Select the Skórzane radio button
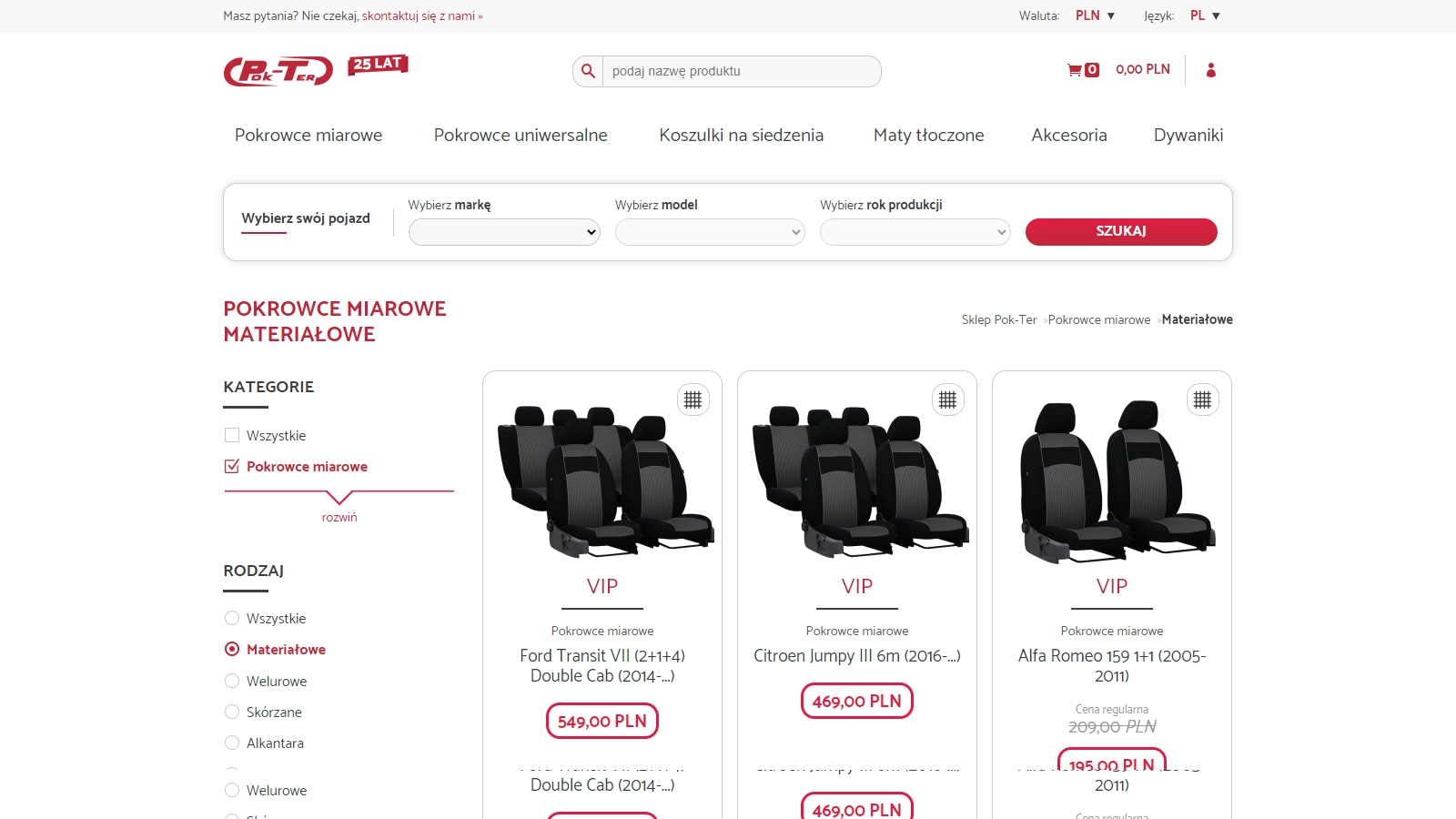The height and width of the screenshot is (819, 1456). [x=232, y=712]
